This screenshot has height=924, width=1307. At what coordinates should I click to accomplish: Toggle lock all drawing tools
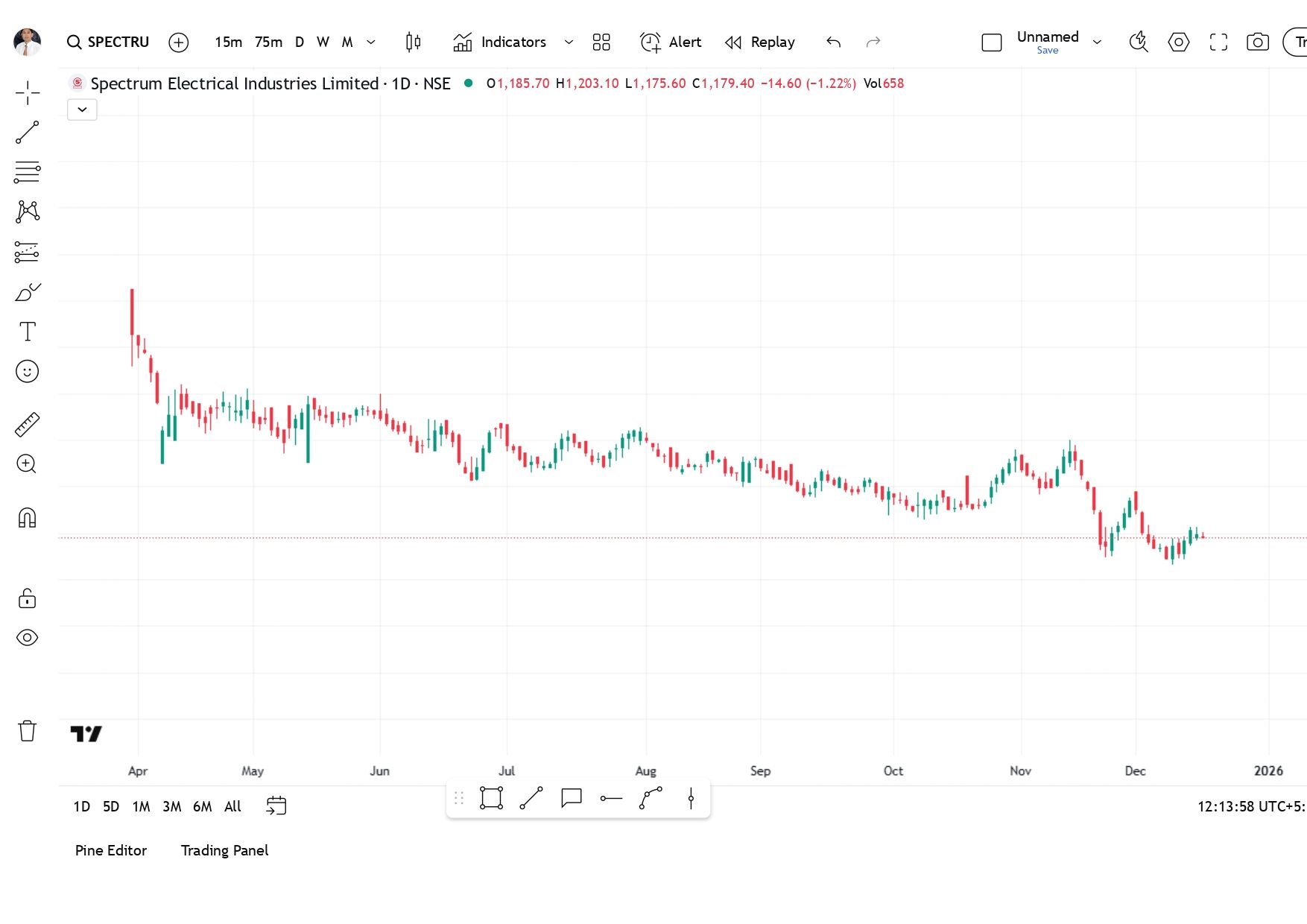(x=28, y=598)
